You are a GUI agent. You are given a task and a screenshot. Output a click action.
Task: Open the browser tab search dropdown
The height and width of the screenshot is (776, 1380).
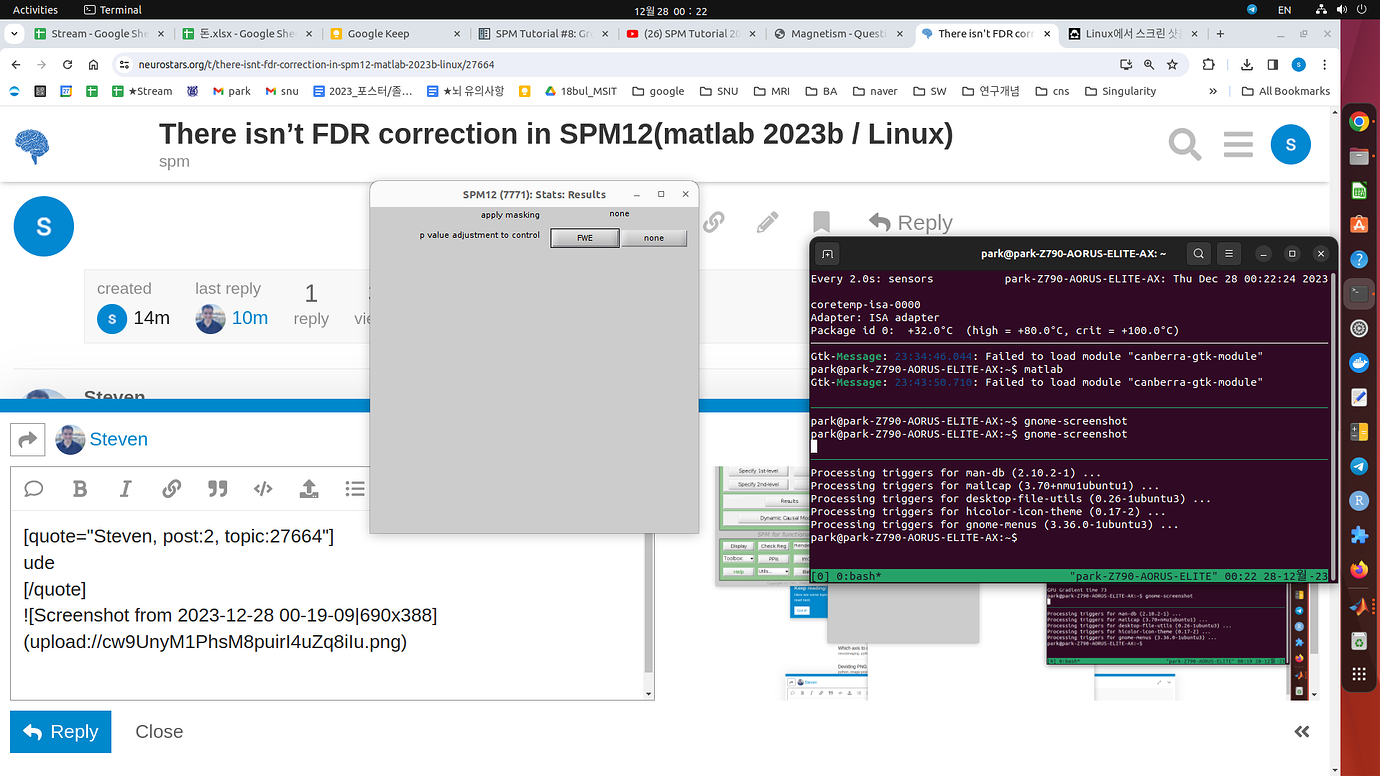pos(14,33)
